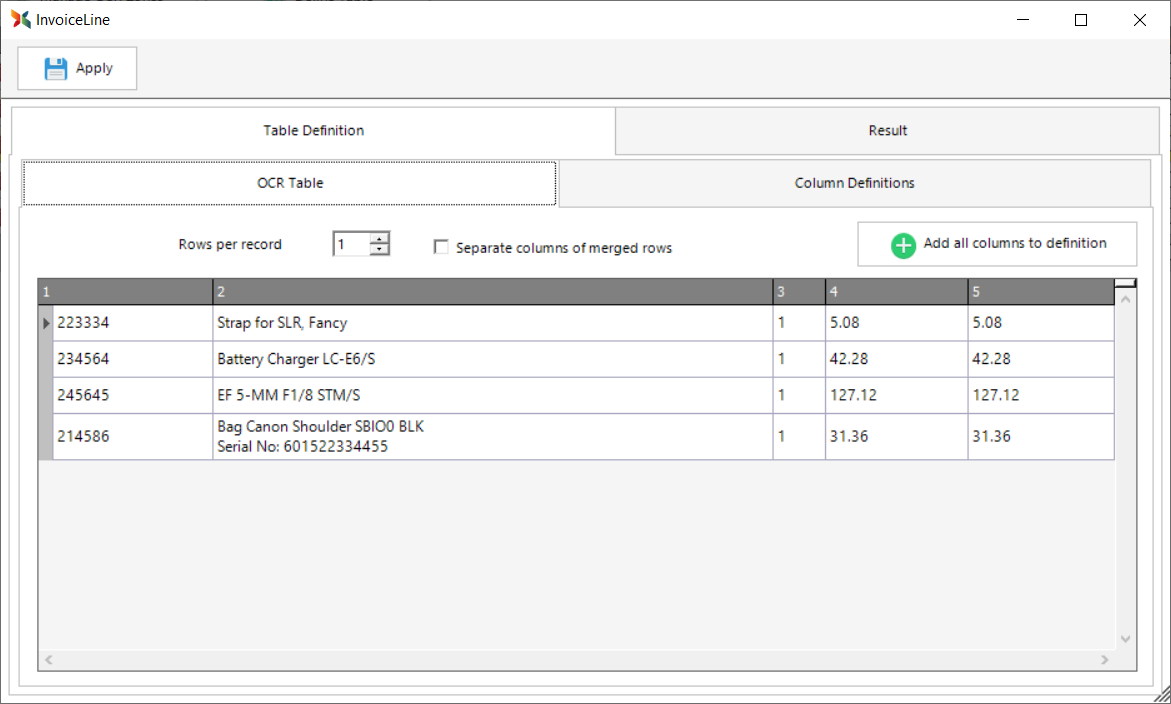Select the Table Definition tab
The width and height of the screenshot is (1171, 704).
click(313, 131)
